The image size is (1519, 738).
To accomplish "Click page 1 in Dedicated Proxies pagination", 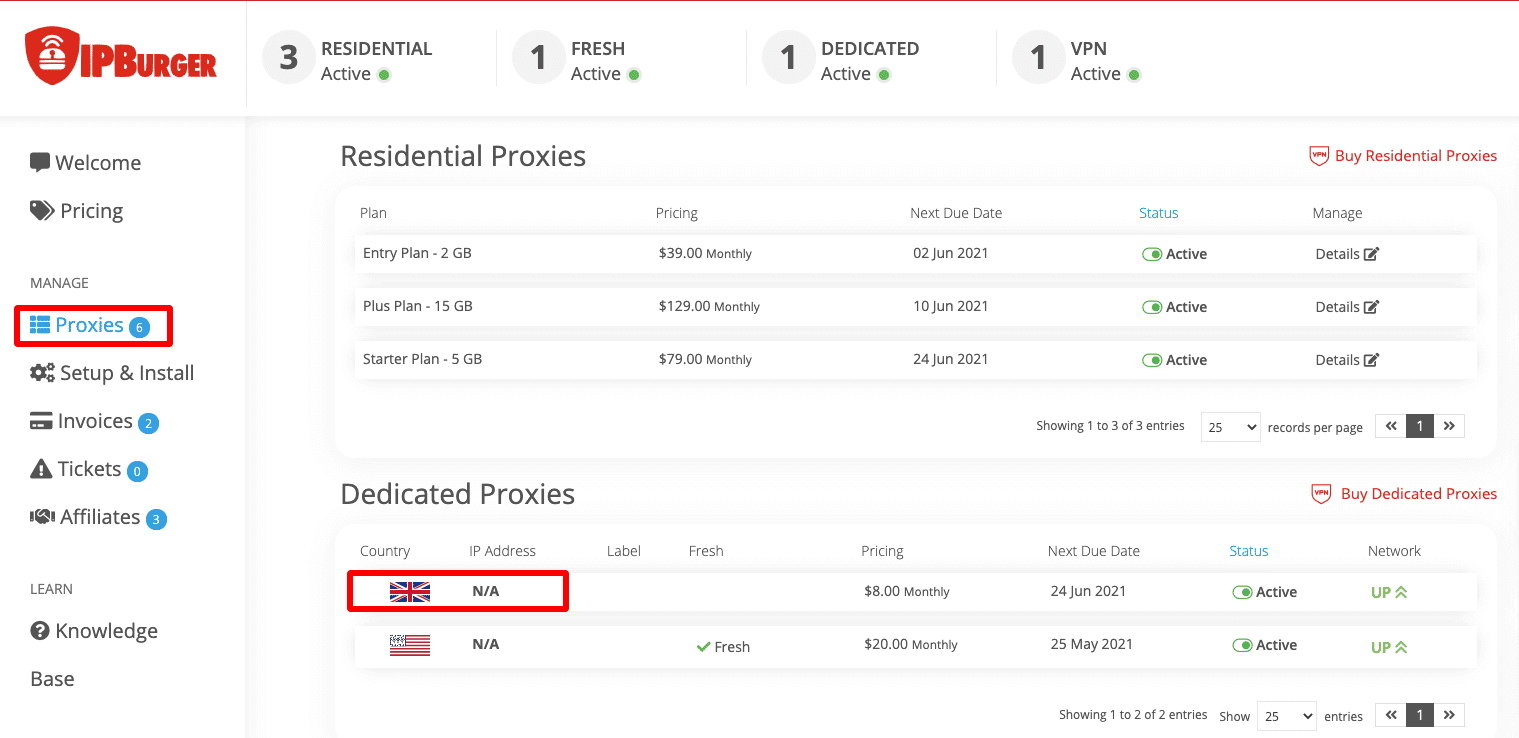I will click(x=1419, y=715).
